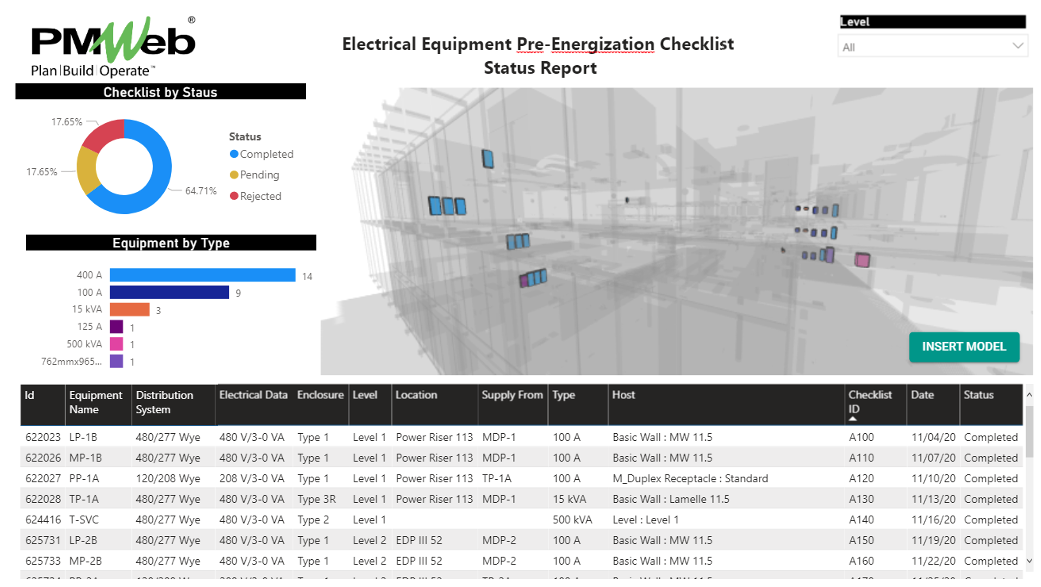Click the PMWeb logo
This screenshot has height=587, width=1041.
(113, 47)
